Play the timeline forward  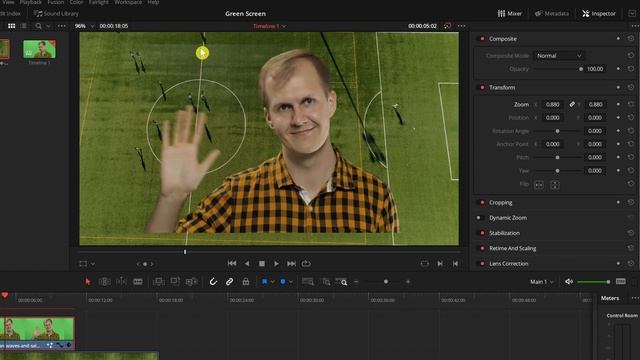coord(276,264)
